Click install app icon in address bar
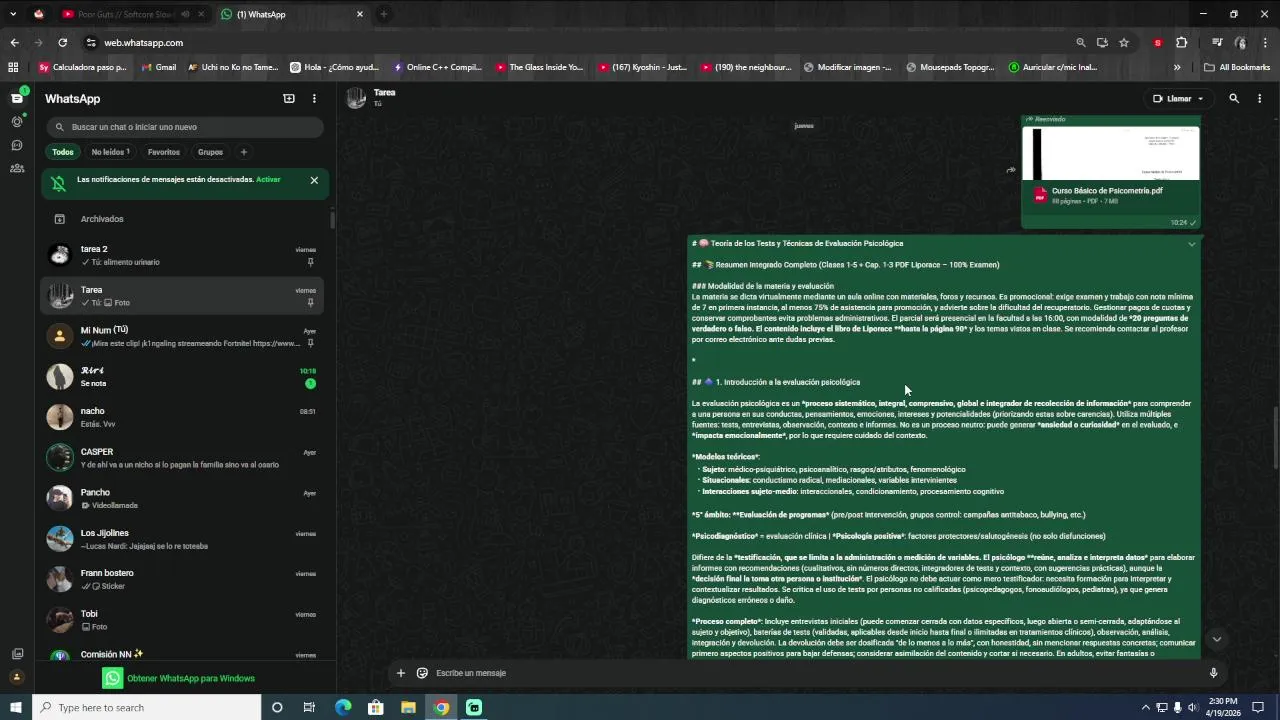The height and width of the screenshot is (720, 1280). (1102, 43)
